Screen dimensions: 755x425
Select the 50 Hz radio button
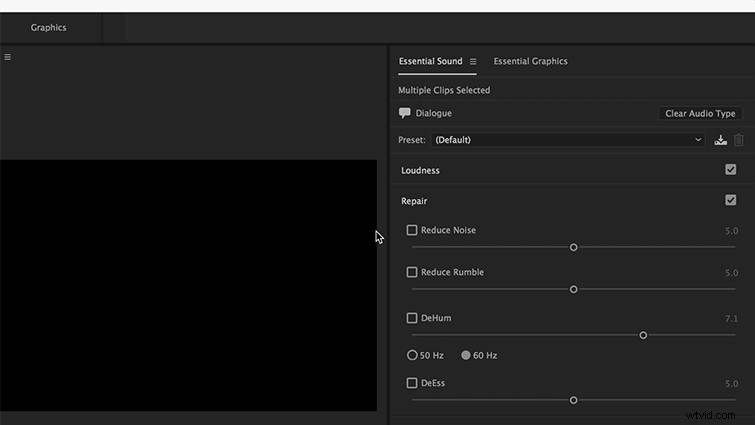412,355
